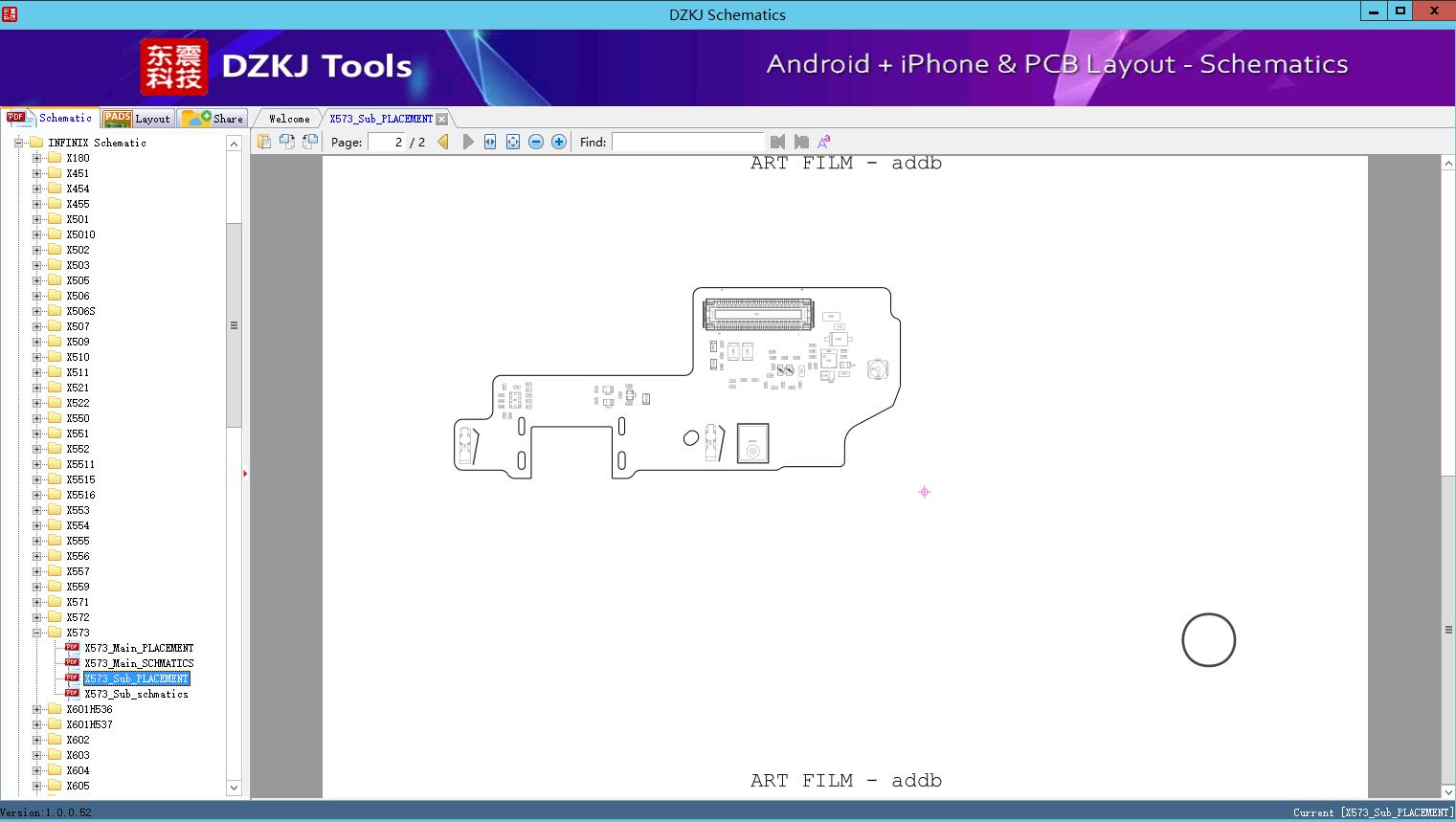Go to next page with blue arrow
1456x822 pixels.
[467, 141]
